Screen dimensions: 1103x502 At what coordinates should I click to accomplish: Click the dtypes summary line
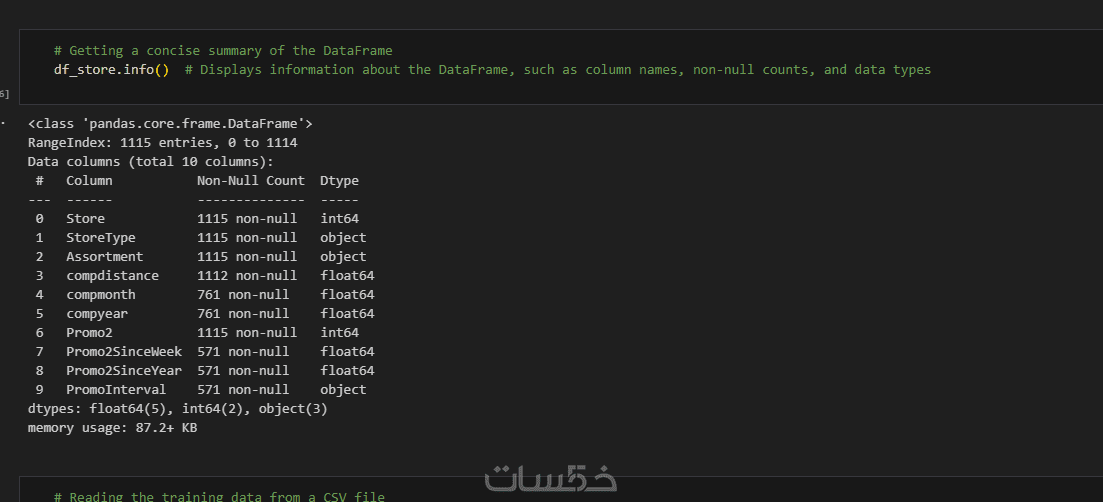point(177,409)
